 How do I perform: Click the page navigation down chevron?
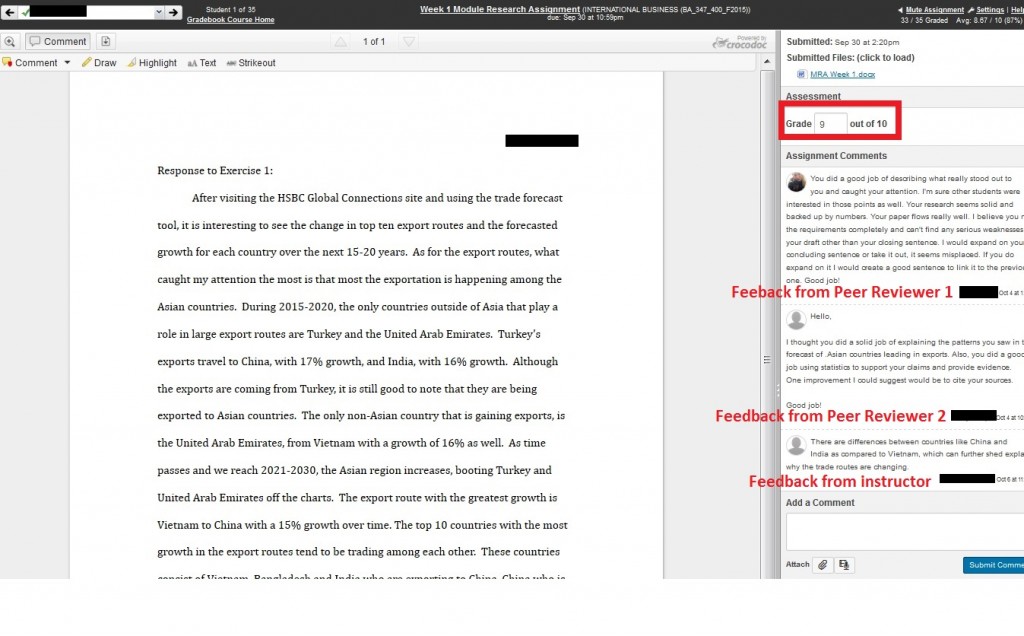(x=407, y=41)
